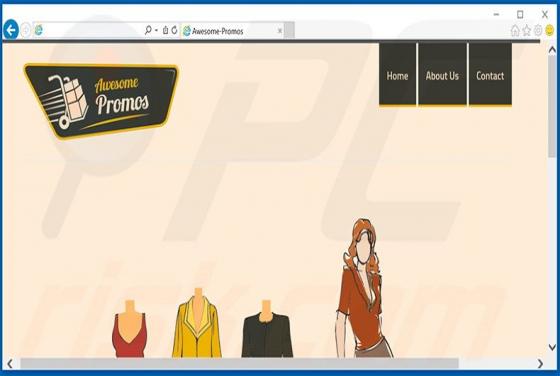Click the browser Back arrow button
This screenshot has height=376, width=560.
coord(11,30)
